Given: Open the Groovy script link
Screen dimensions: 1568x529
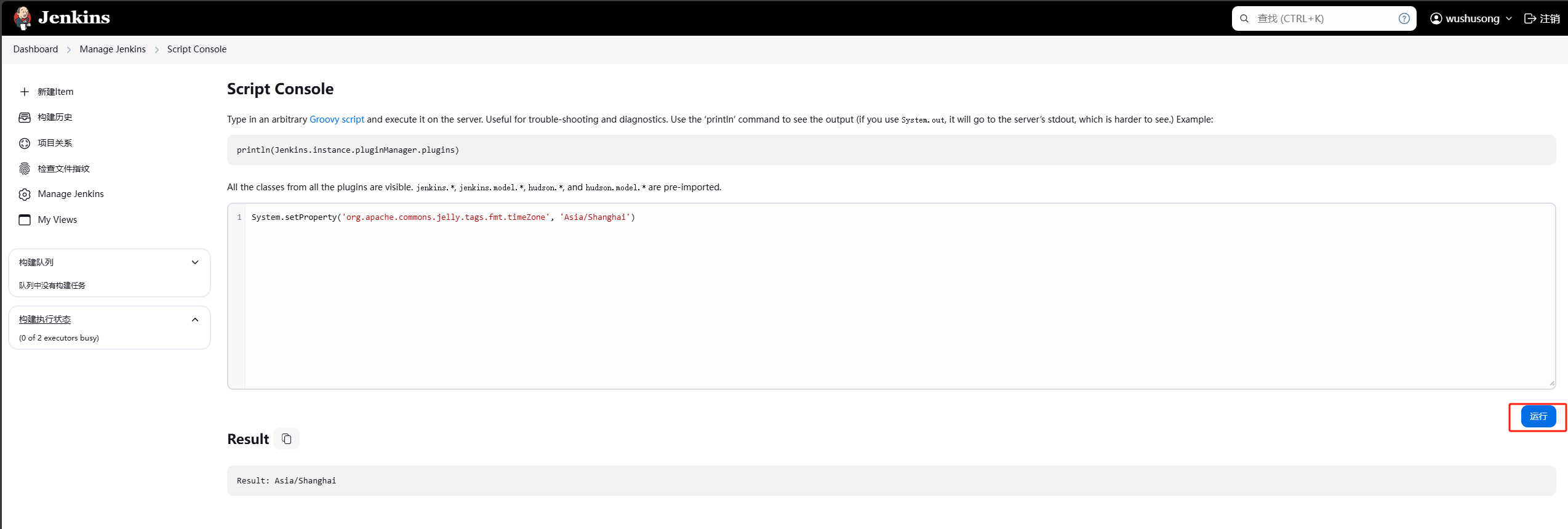Looking at the screenshot, I should point(337,119).
